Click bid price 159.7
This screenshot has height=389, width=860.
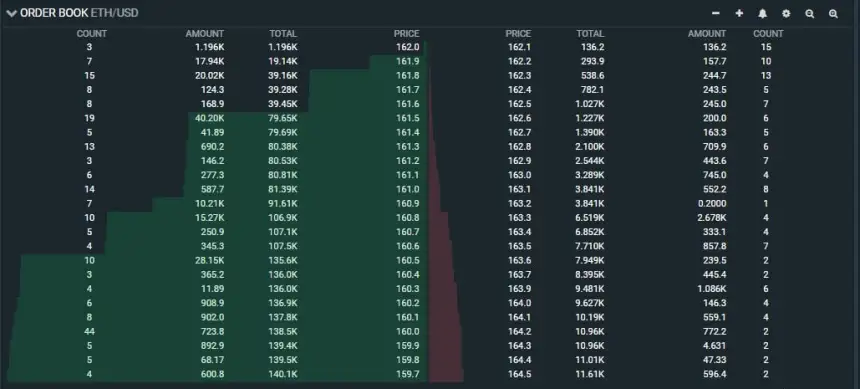coord(408,374)
